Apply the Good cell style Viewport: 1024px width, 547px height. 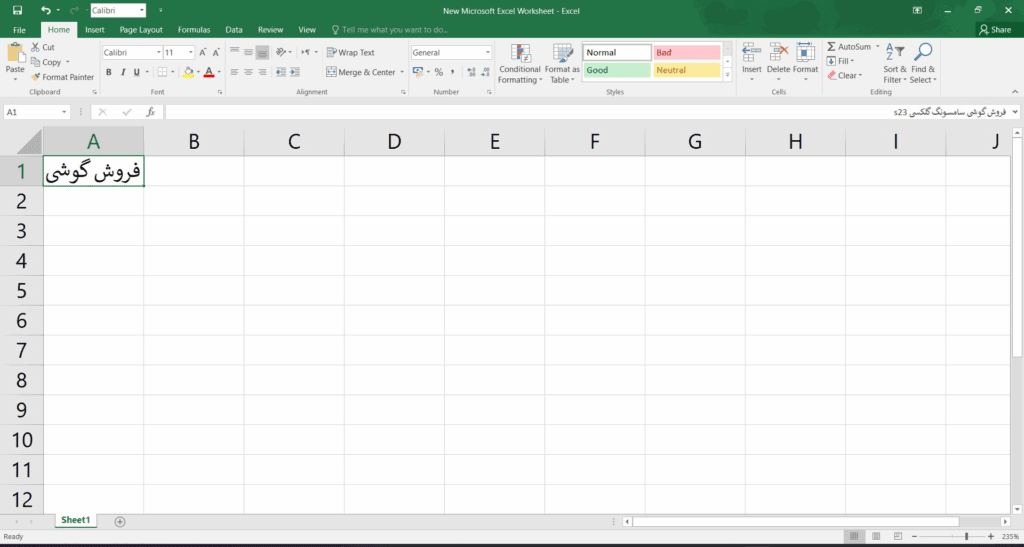coord(616,70)
